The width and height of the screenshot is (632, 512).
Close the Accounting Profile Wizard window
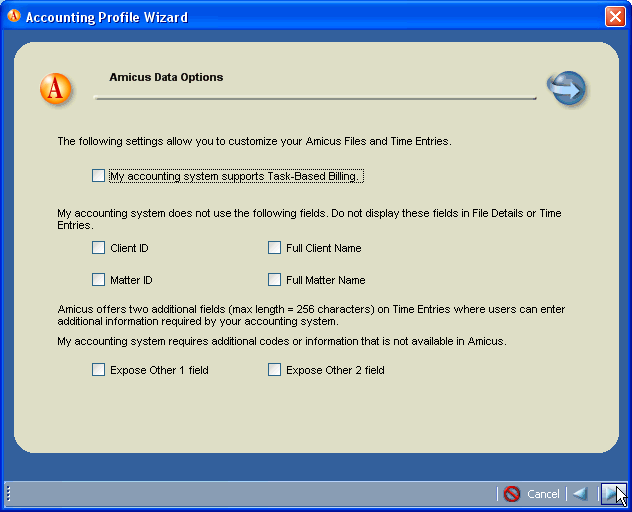615,16
